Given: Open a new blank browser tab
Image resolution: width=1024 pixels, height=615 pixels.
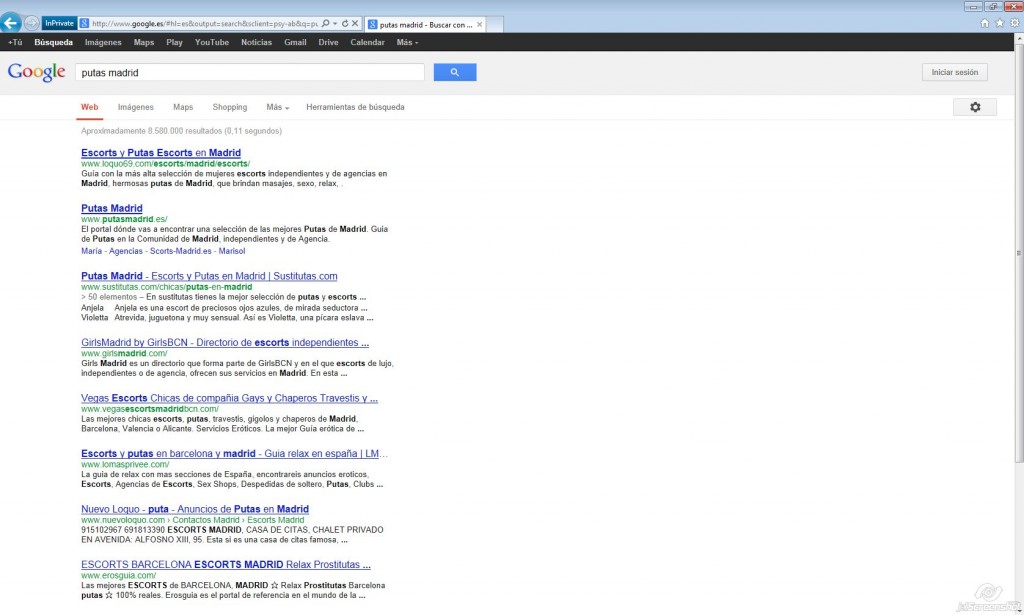Looking at the screenshot, I should (495, 24).
